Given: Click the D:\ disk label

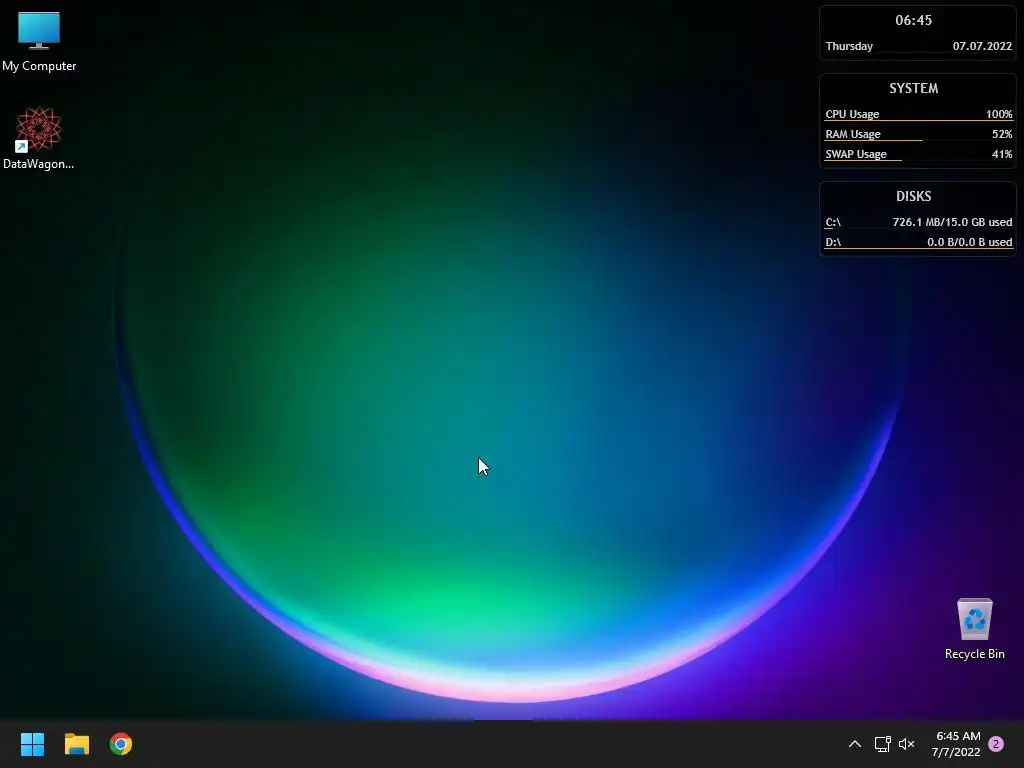Looking at the screenshot, I should click(833, 242).
